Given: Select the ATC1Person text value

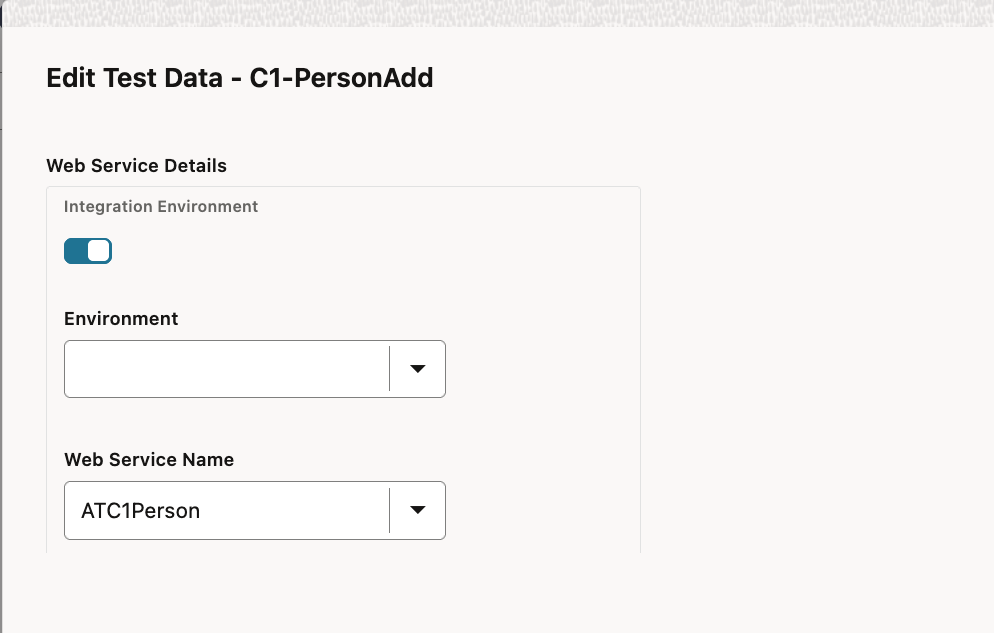Looking at the screenshot, I should click(139, 510).
